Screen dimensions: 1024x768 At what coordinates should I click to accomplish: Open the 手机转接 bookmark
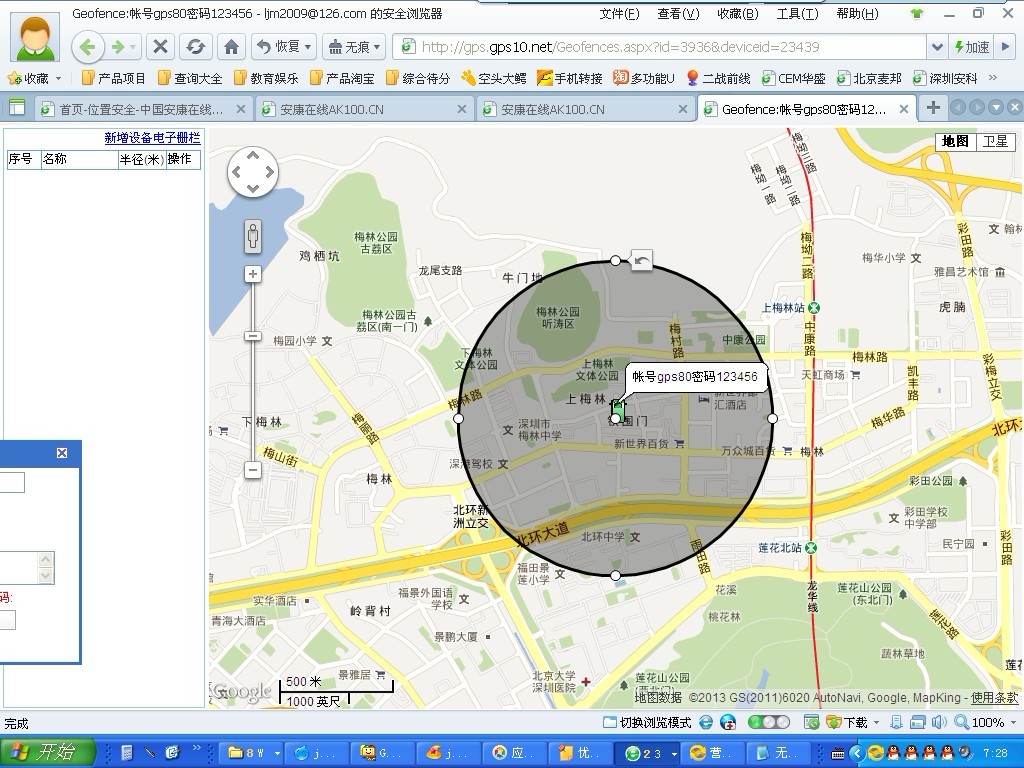[569, 78]
